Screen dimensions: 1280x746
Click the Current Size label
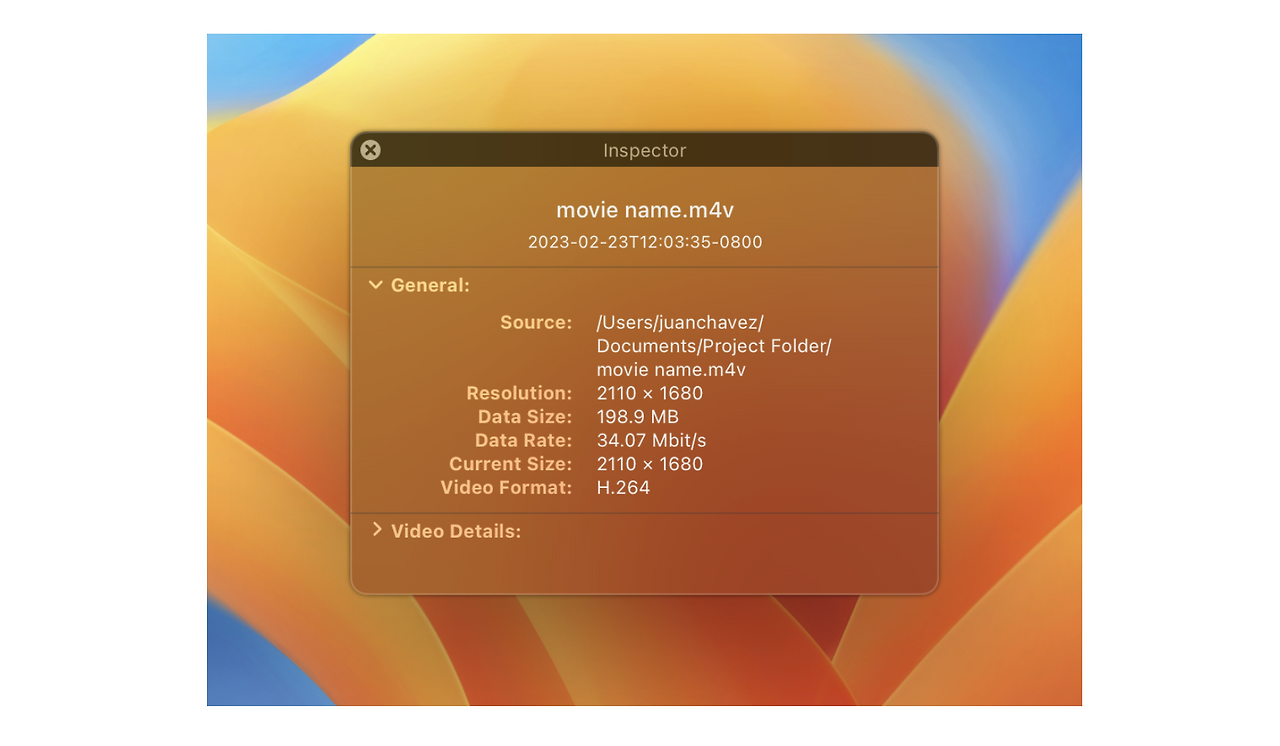click(x=511, y=464)
